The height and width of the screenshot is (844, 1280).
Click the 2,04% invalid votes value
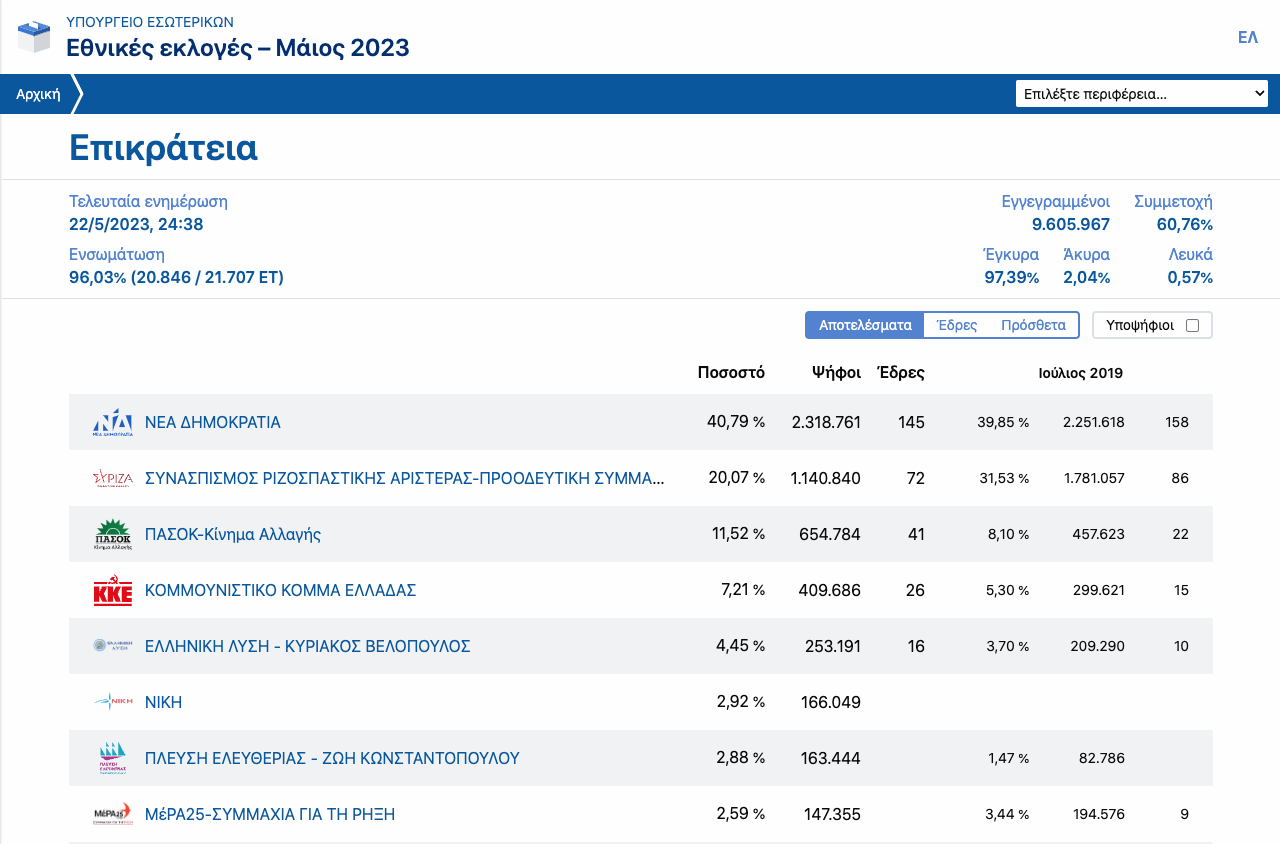click(x=1087, y=277)
